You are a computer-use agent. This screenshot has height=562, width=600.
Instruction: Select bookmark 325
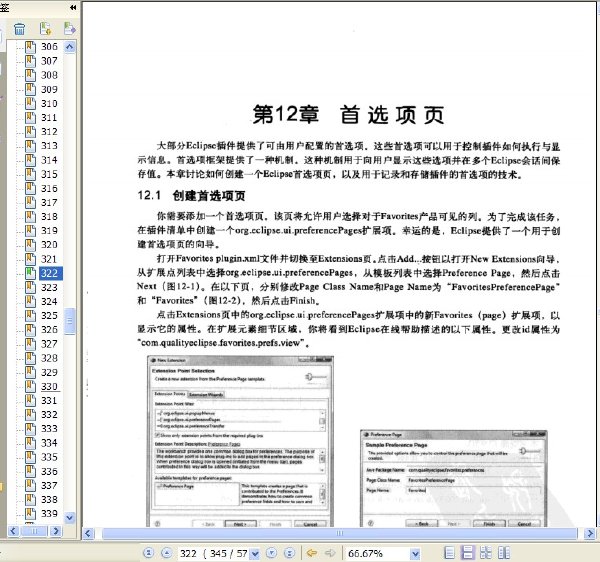point(49,316)
